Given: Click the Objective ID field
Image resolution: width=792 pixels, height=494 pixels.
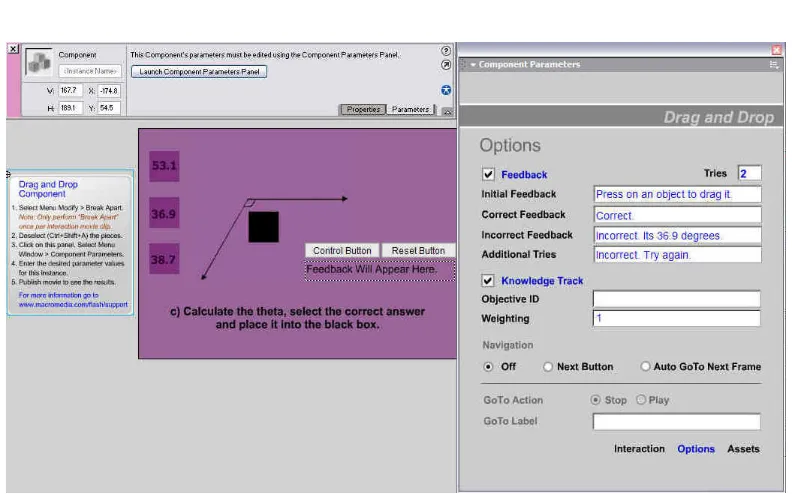Looking at the screenshot, I should (x=676, y=299).
